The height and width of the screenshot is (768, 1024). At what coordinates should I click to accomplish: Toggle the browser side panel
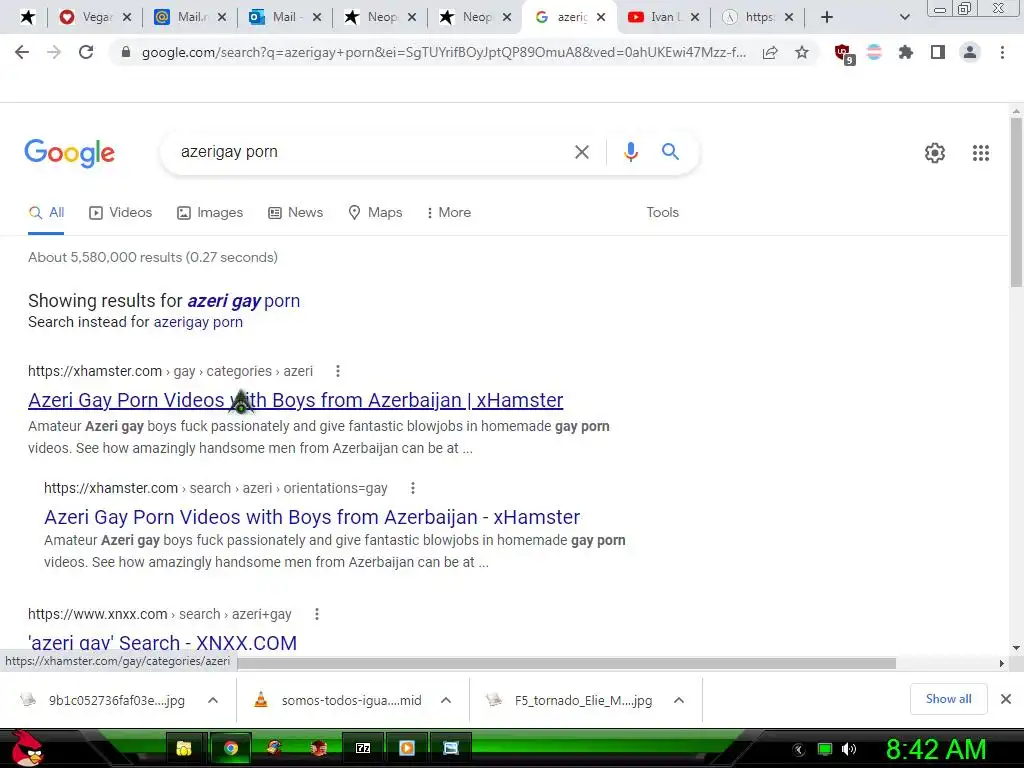pyautogui.click(x=938, y=52)
